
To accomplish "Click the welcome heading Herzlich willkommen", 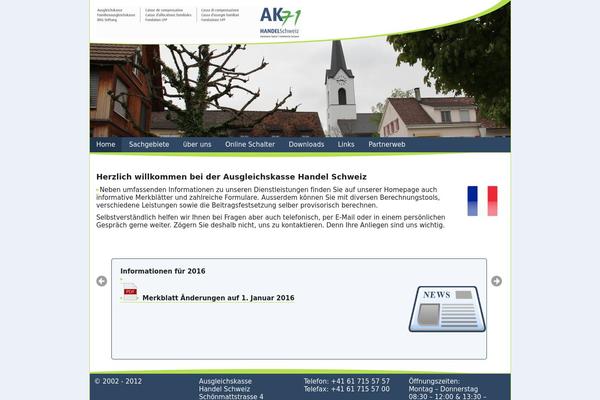I will 232,177.
